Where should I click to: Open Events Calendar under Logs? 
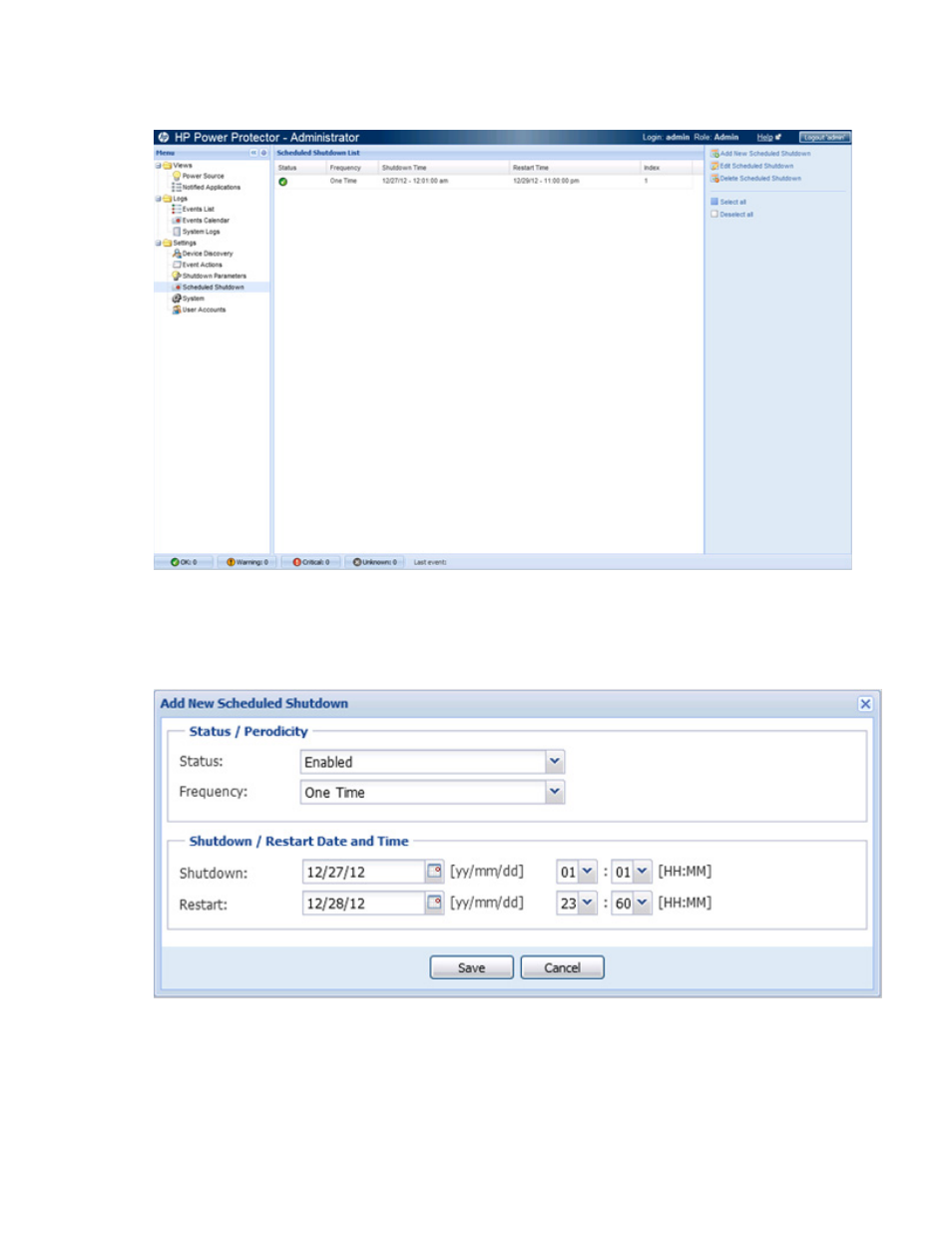(206, 221)
